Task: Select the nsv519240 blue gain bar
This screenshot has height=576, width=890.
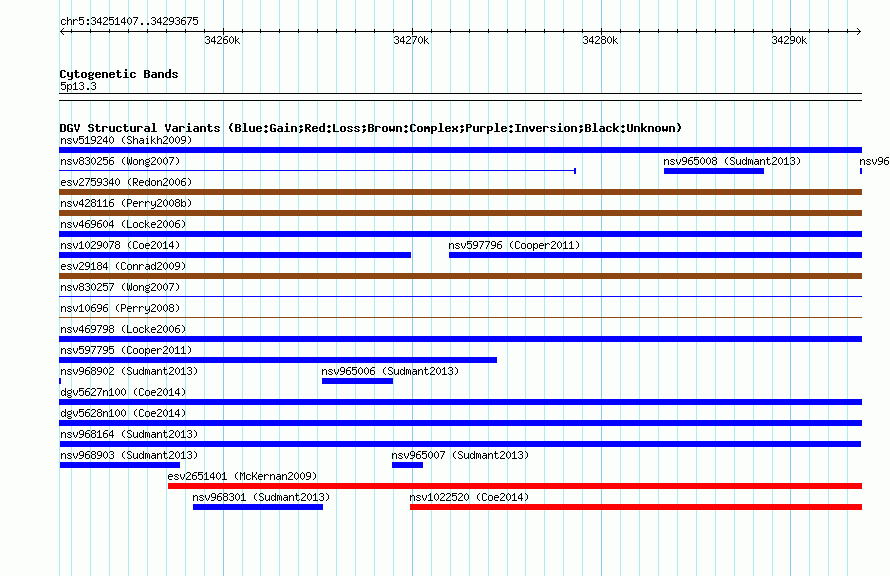Action: coord(460,150)
